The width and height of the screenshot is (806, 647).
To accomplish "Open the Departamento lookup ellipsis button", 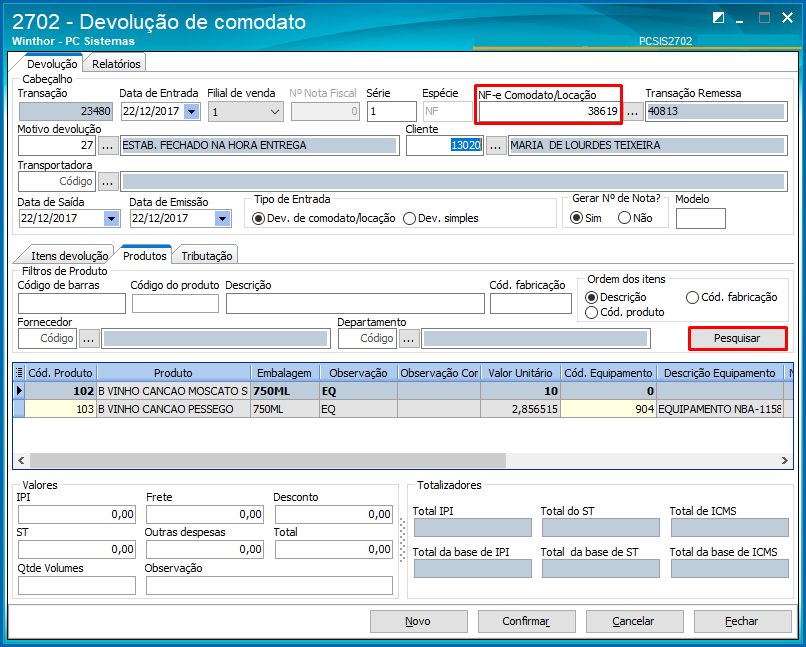I will pos(409,339).
